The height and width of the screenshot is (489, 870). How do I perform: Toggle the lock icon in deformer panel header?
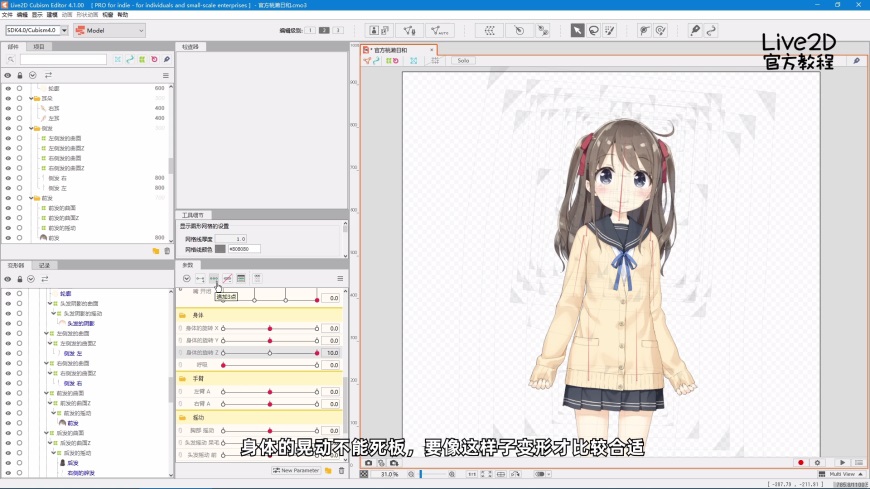tap(20, 279)
